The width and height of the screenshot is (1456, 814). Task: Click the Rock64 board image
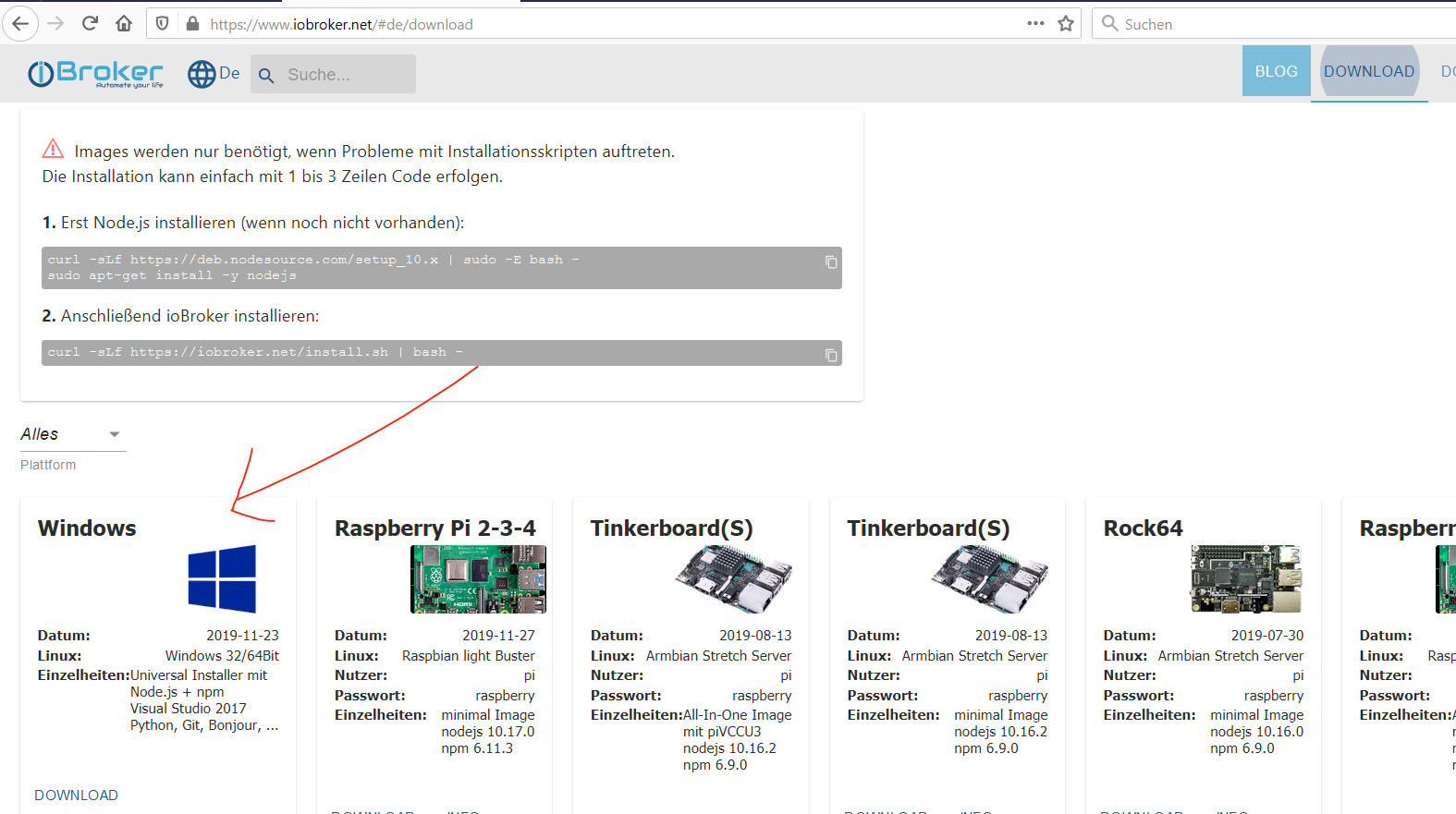point(1246,579)
